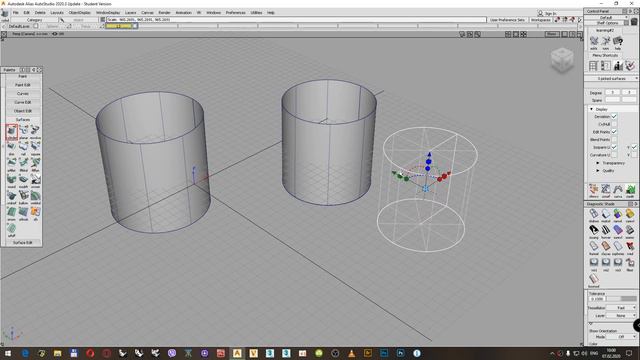The height and width of the screenshot is (360, 640).
Task: Click the Workspaces button
Action: tap(541, 20)
